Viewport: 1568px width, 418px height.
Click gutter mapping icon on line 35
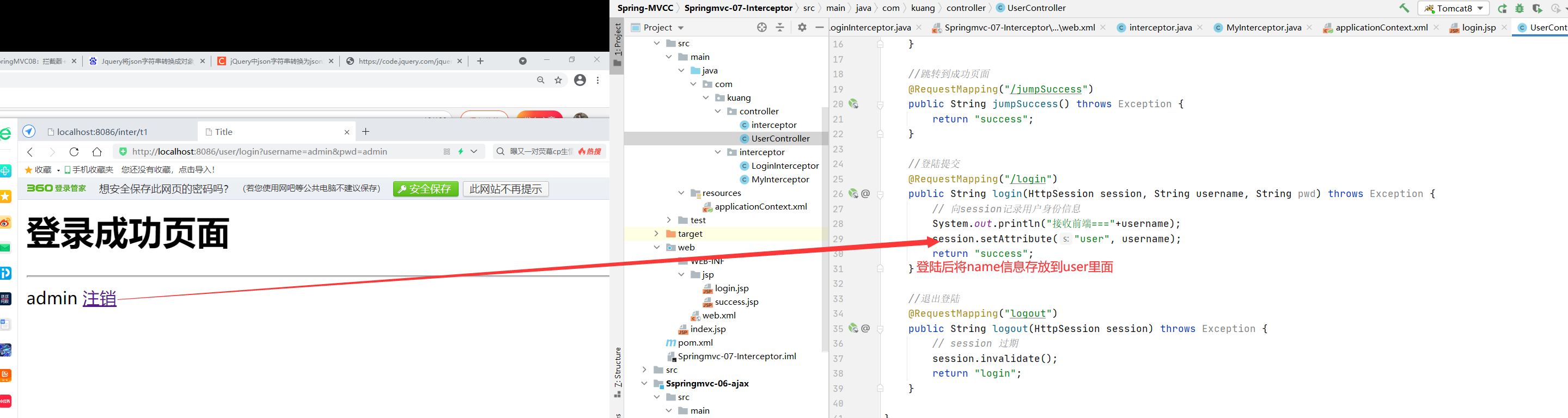(x=853, y=329)
